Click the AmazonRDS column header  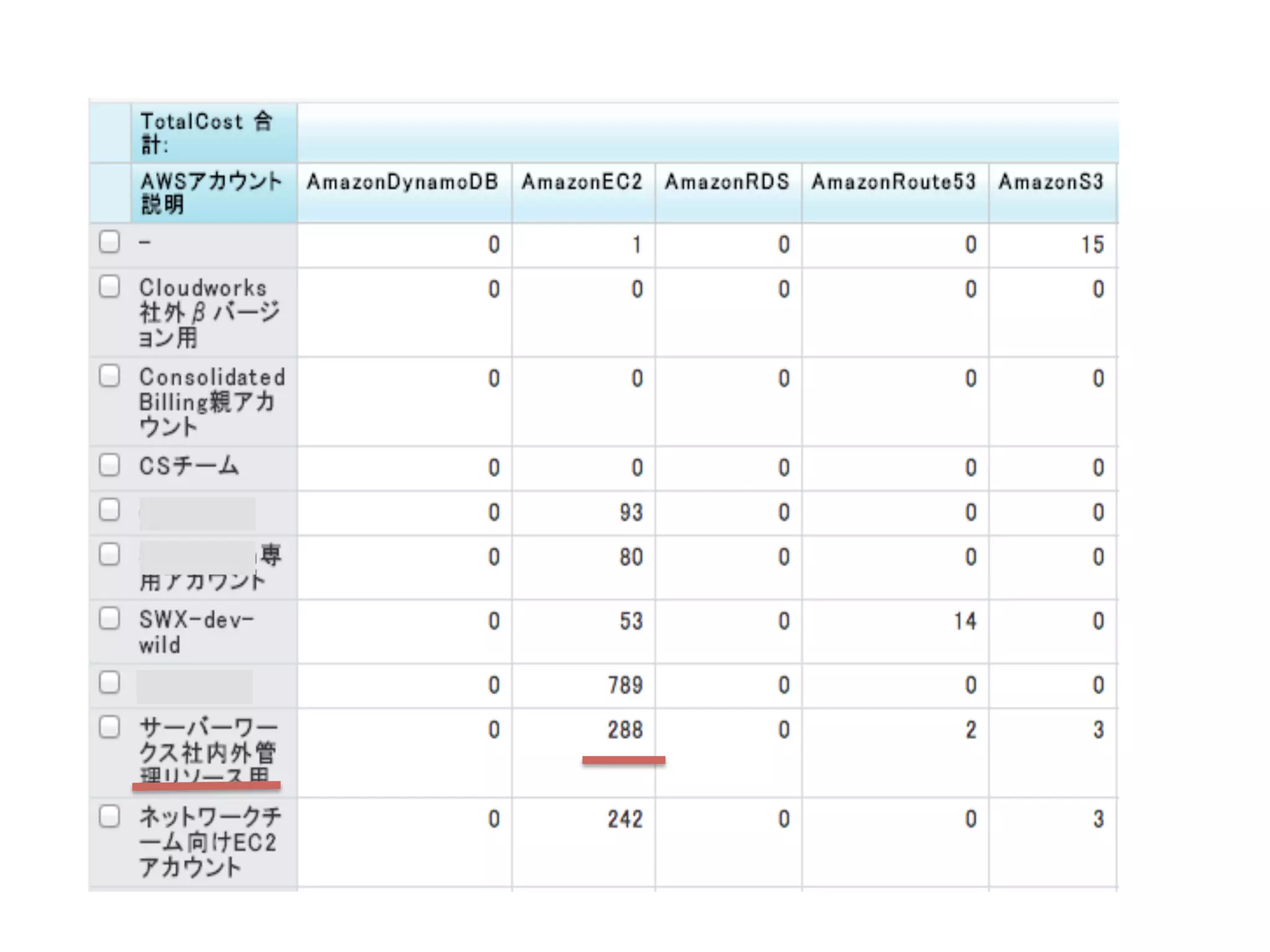tap(727, 182)
